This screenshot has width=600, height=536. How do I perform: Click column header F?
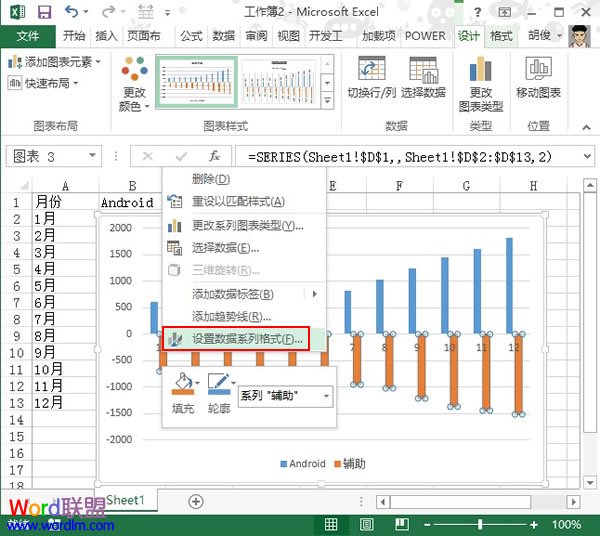(x=399, y=186)
